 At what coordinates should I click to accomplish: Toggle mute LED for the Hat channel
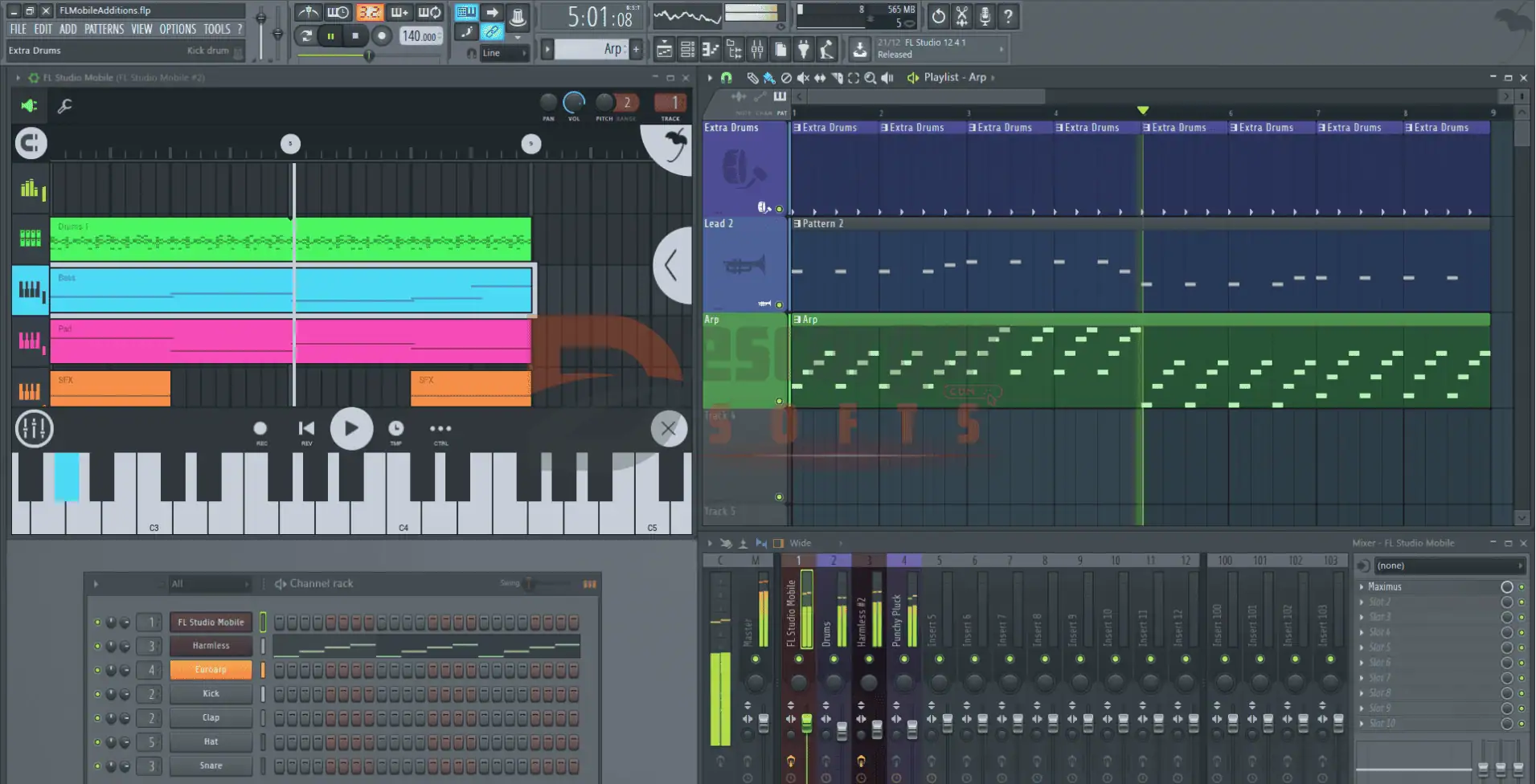(x=97, y=742)
